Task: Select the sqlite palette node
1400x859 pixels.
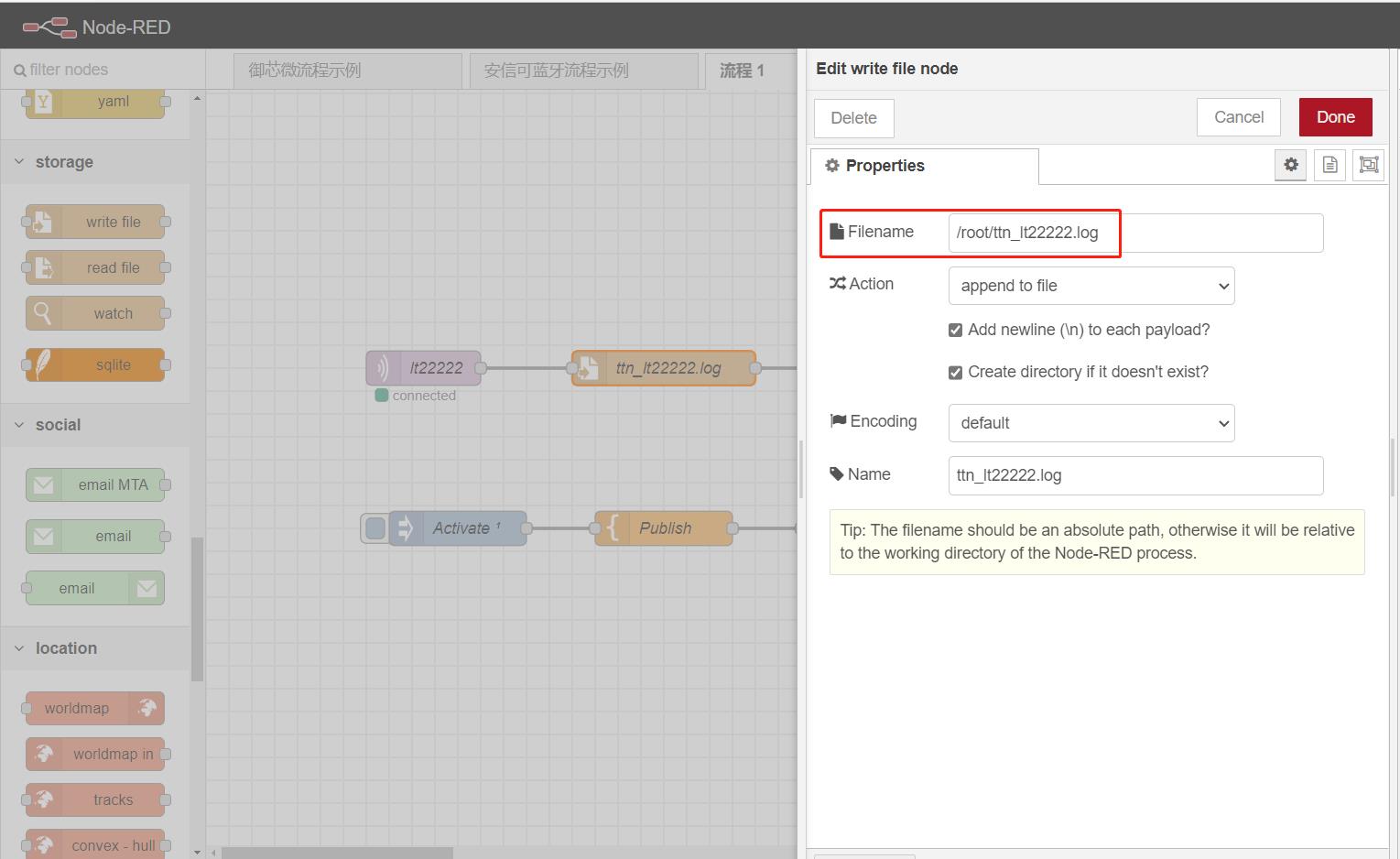Action: point(95,364)
